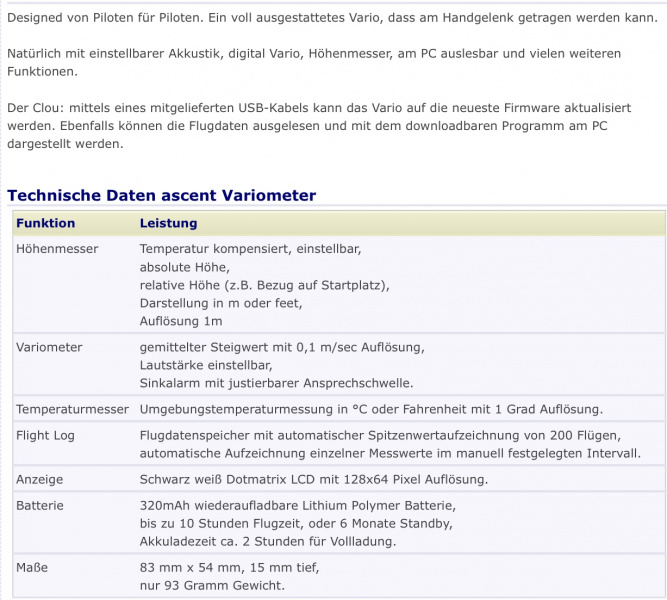Click 'Flugdatenspeicher mit automatischer Spitzenwertaufzeichnung' line
Screen dimensions: 667x600
[x=380, y=436]
